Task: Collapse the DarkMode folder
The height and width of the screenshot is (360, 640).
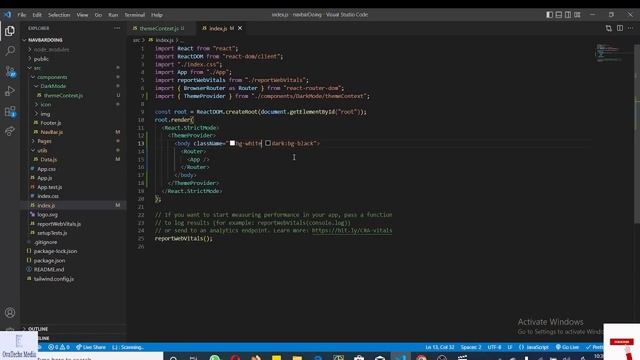Action: tap(53, 86)
